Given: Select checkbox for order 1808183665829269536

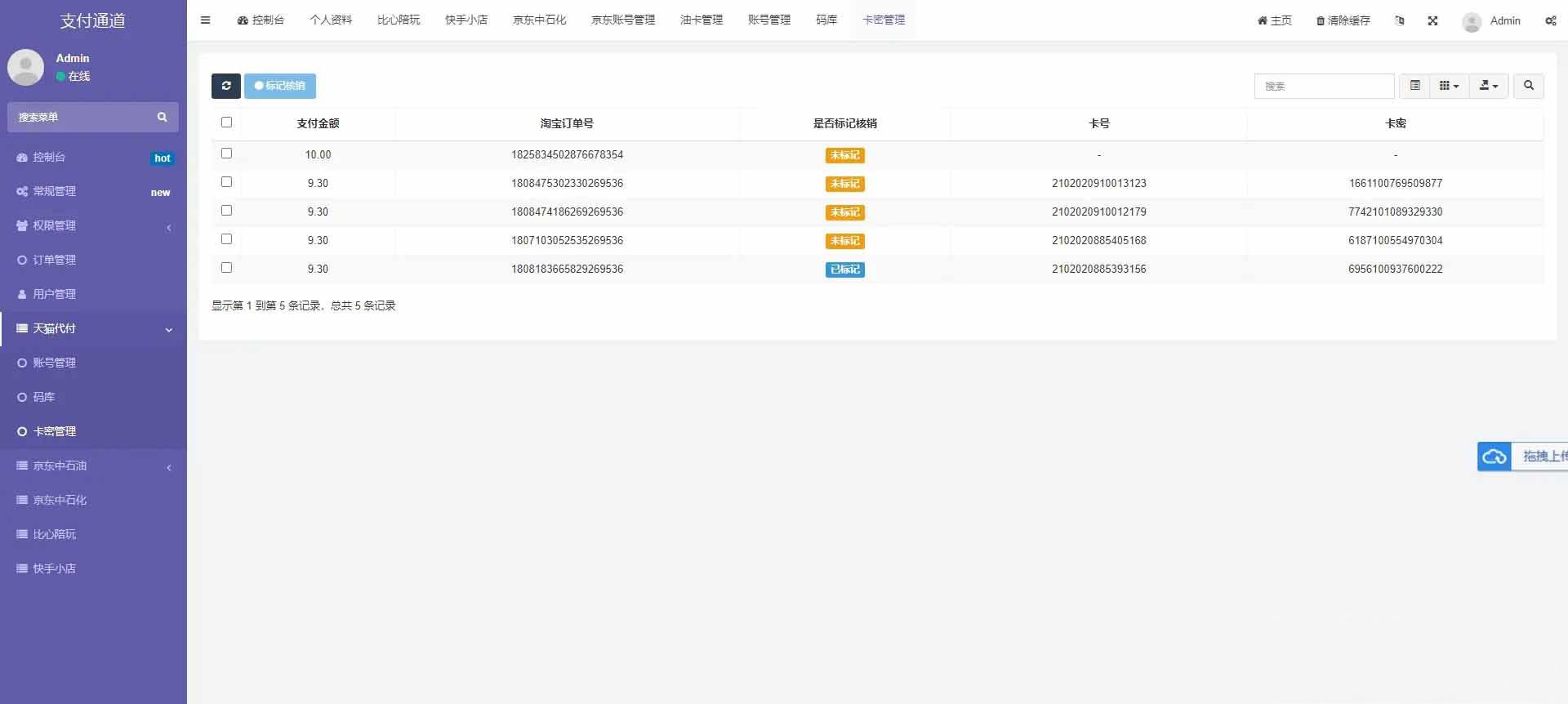Looking at the screenshot, I should (226, 268).
